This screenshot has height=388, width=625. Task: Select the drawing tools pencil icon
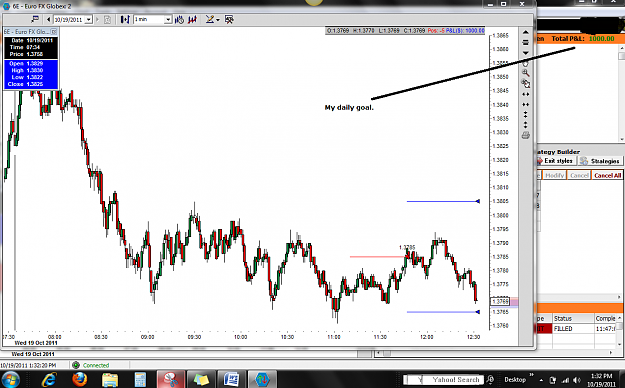click(x=210, y=19)
